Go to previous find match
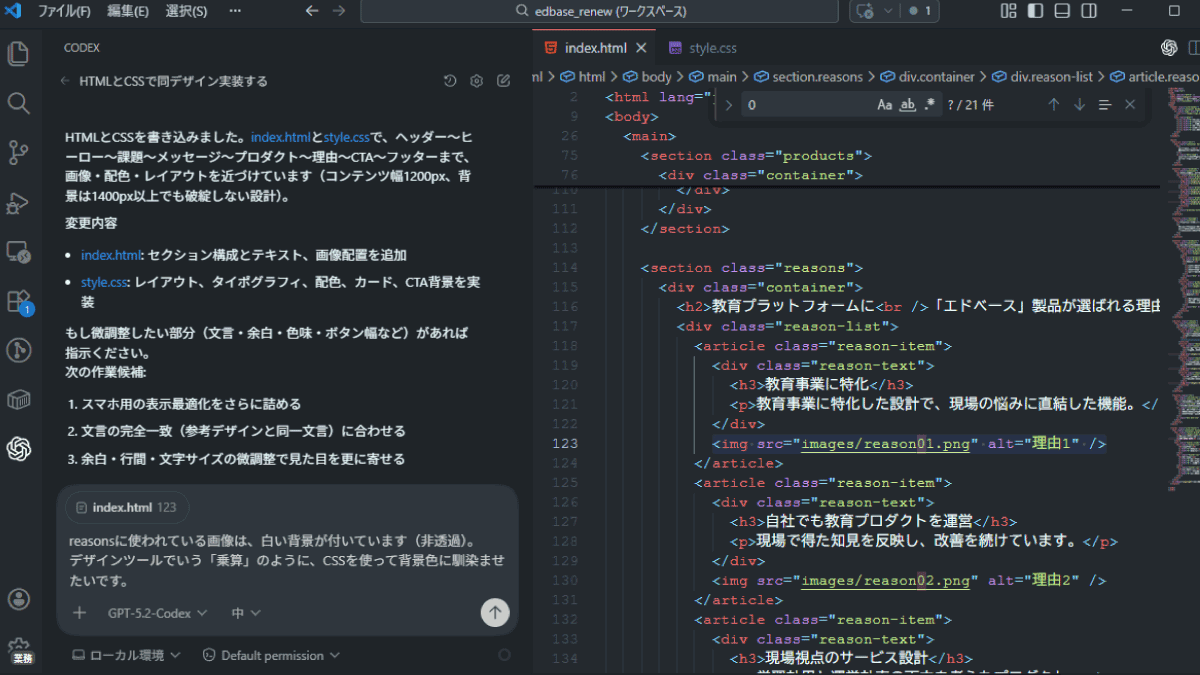 pyautogui.click(x=1053, y=104)
